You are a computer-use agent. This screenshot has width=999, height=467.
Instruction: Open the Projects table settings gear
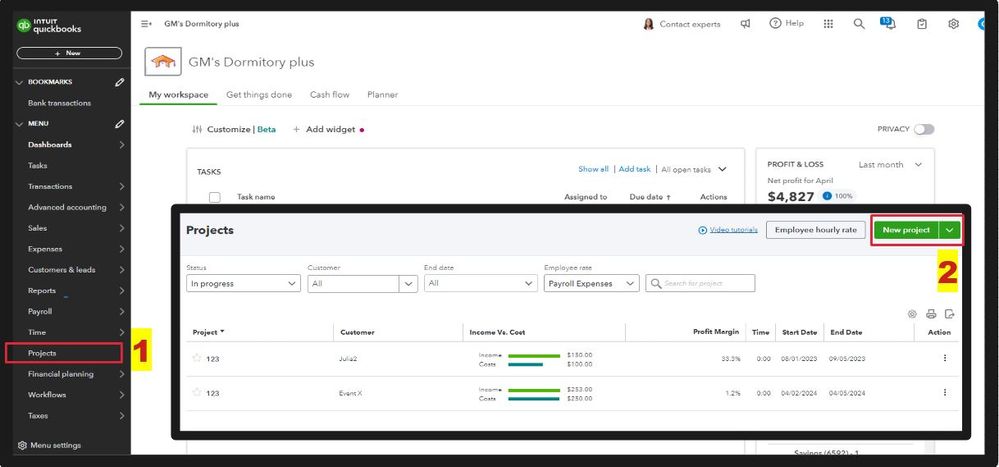tap(912, 314)
